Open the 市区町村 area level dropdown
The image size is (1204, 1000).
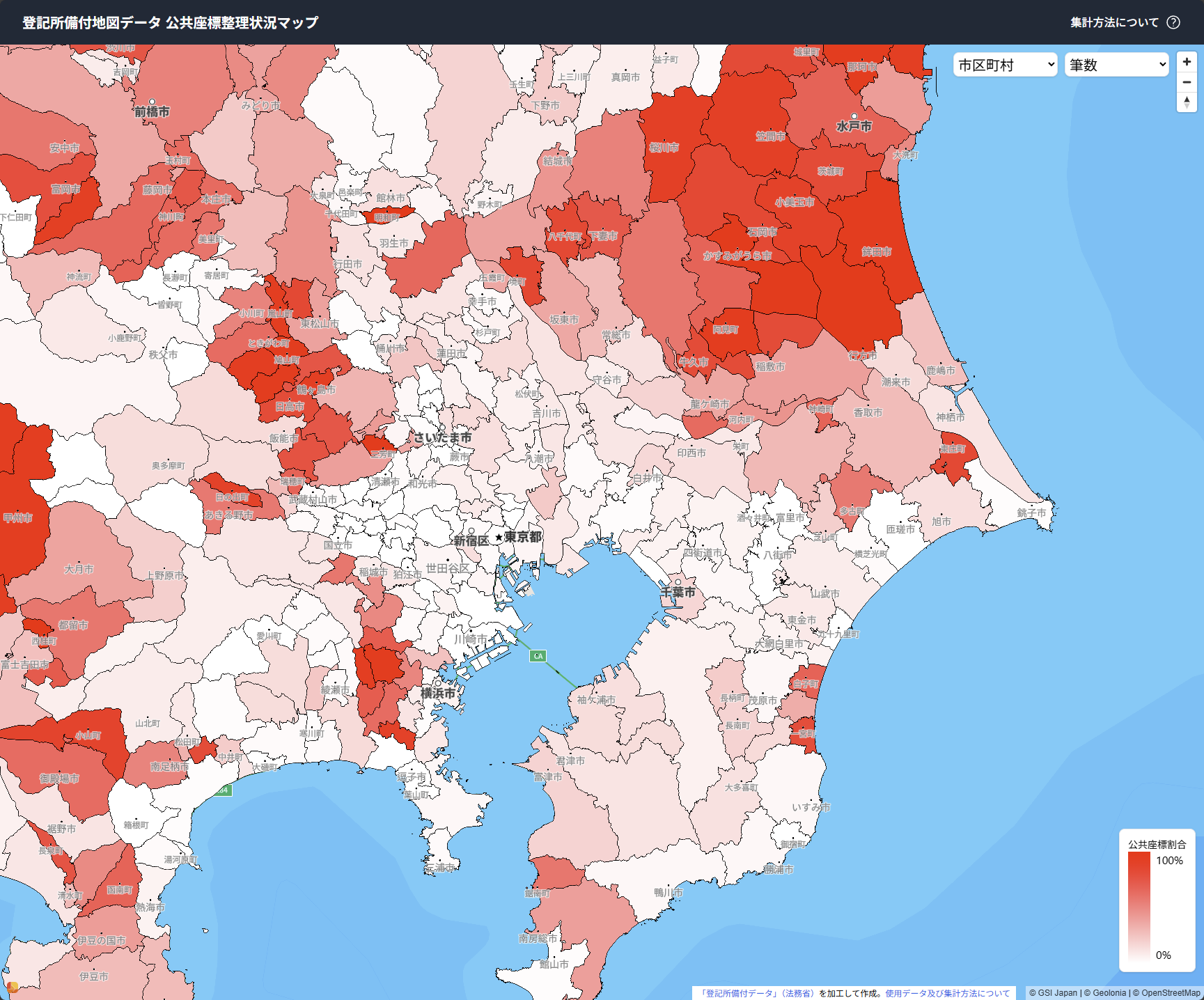1005,65
